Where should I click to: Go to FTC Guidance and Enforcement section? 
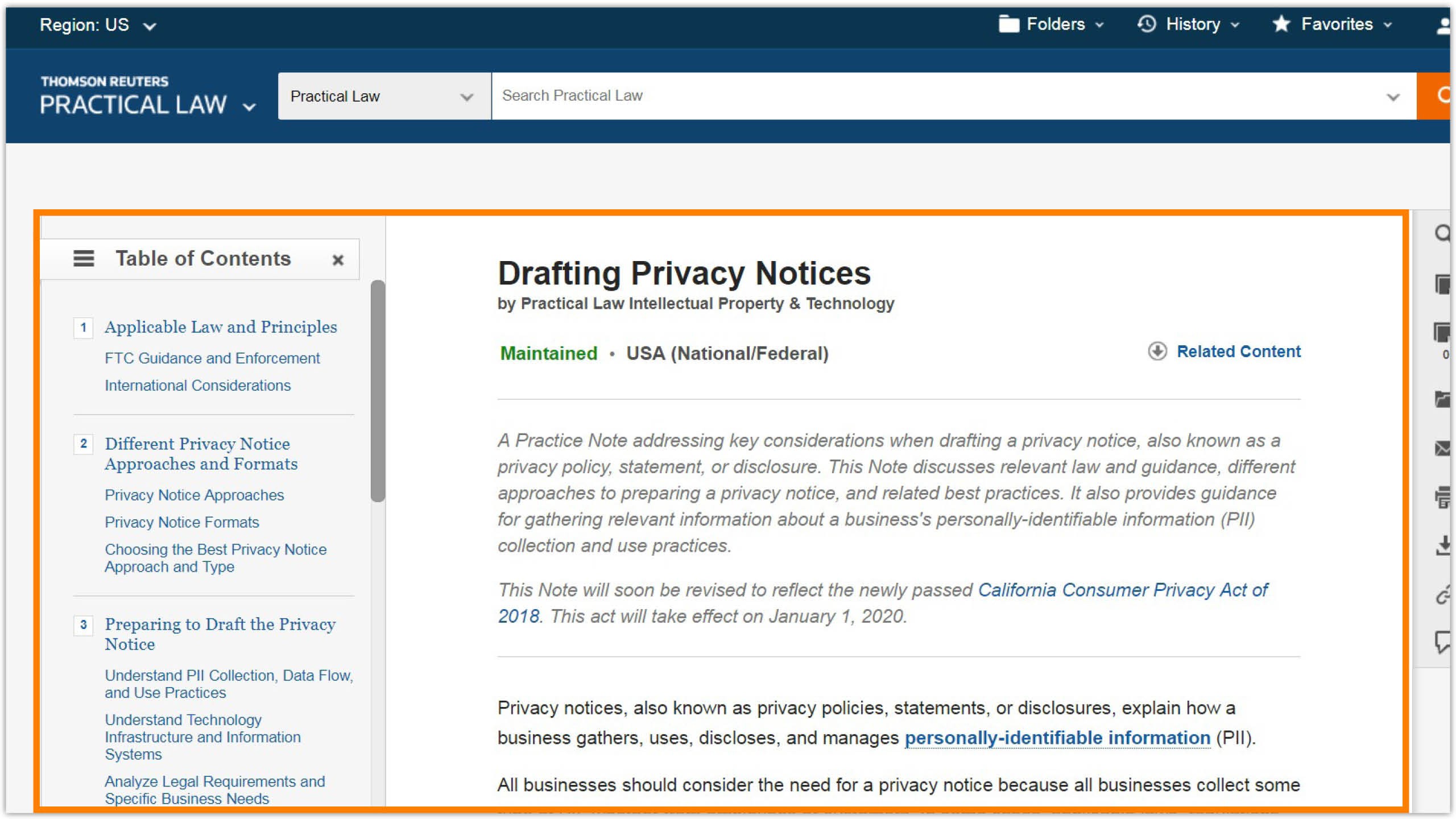click(x=212, y=358)
